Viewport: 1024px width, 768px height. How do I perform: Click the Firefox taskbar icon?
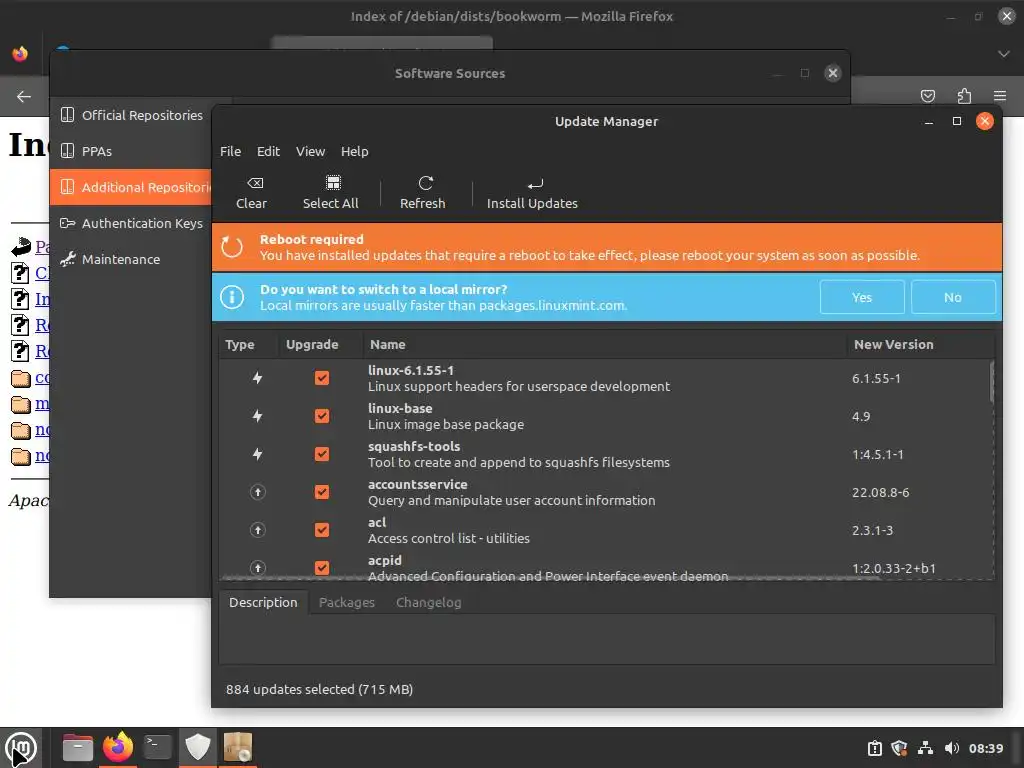[118, 747]
